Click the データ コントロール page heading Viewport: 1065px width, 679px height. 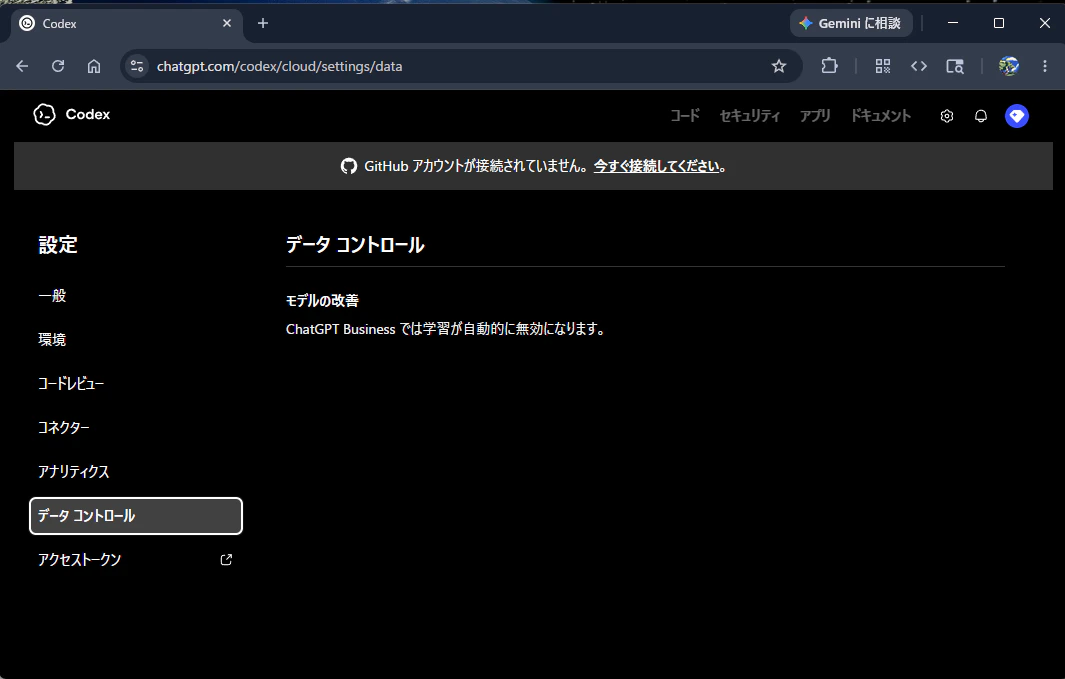(355, 244)
